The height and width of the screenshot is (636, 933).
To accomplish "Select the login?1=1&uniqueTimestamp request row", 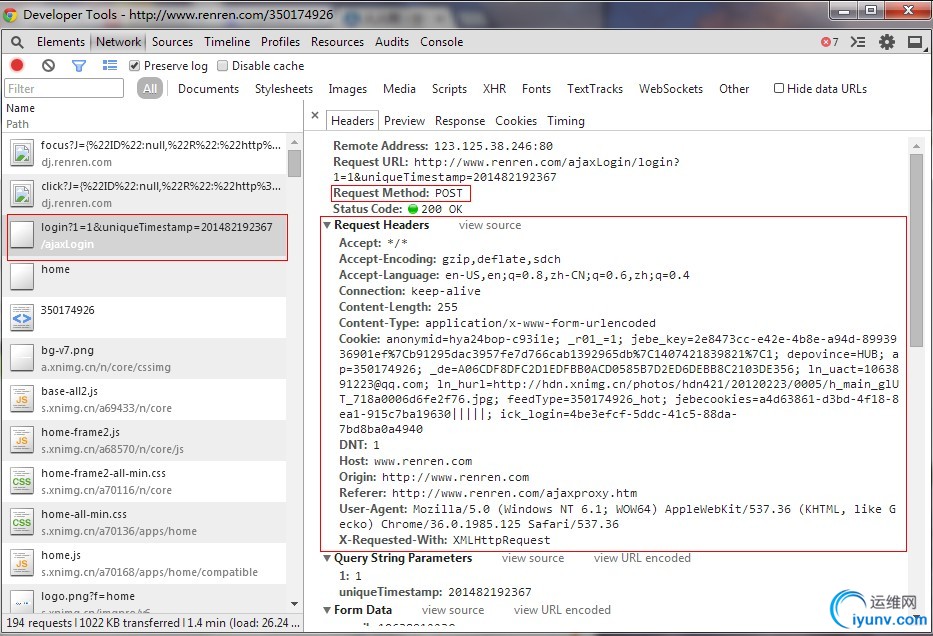I will [146, 236].
